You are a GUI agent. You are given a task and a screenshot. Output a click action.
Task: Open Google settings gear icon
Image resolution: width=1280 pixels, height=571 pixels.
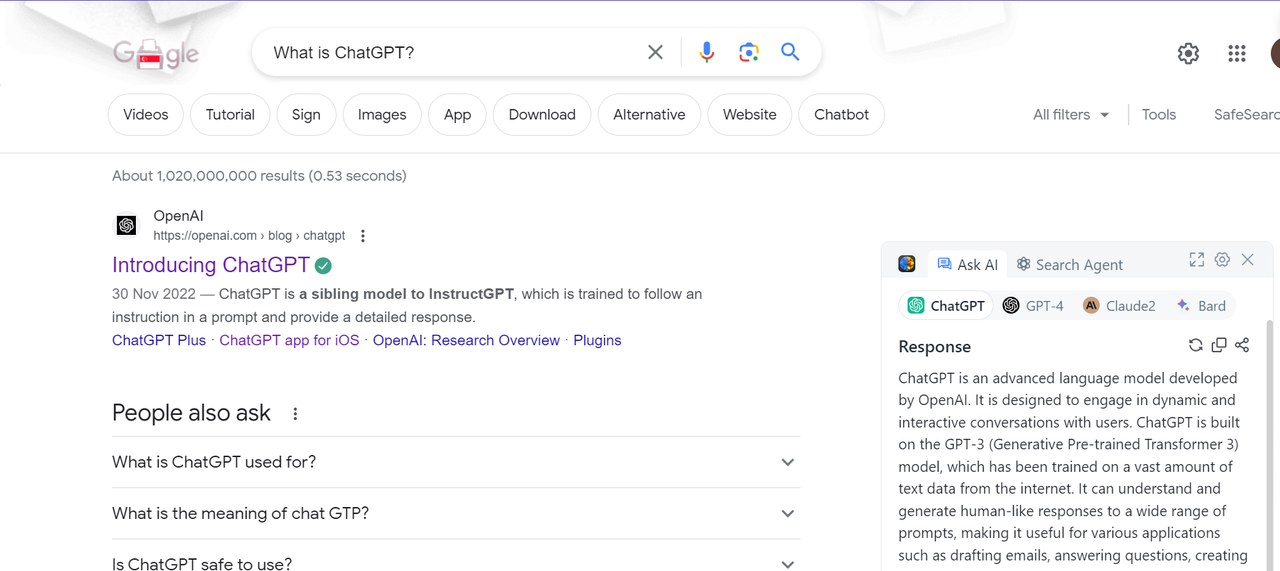pyautogui.click(x=1188, y=54)
